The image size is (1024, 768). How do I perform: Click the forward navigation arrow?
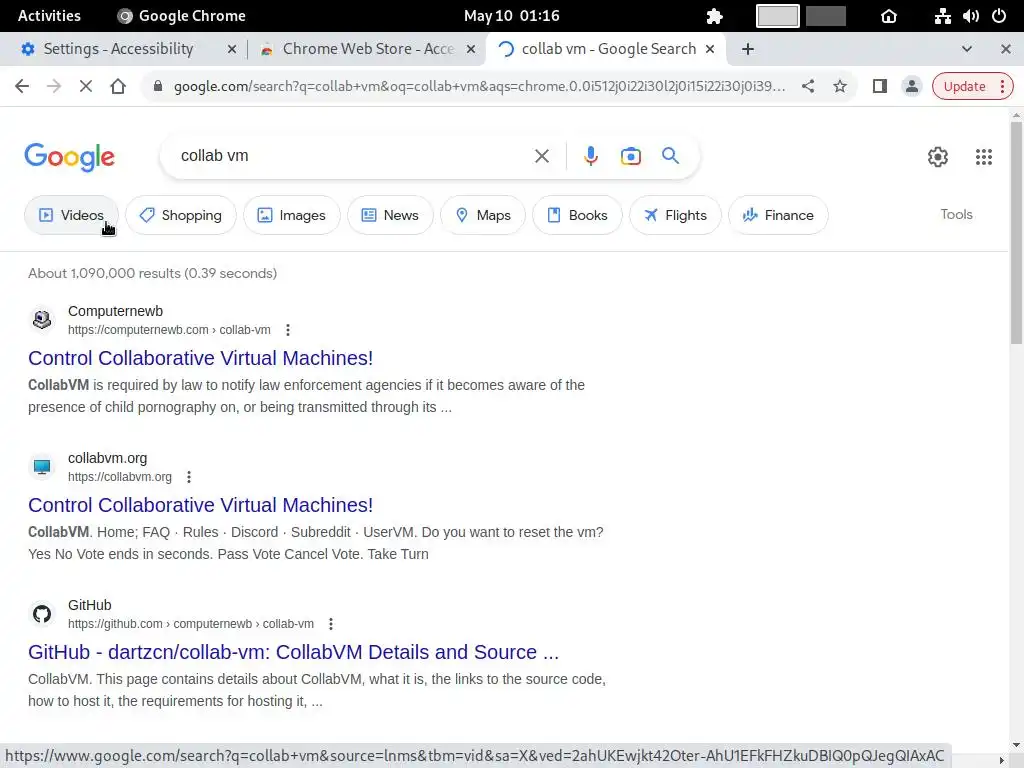pos(54,86)
